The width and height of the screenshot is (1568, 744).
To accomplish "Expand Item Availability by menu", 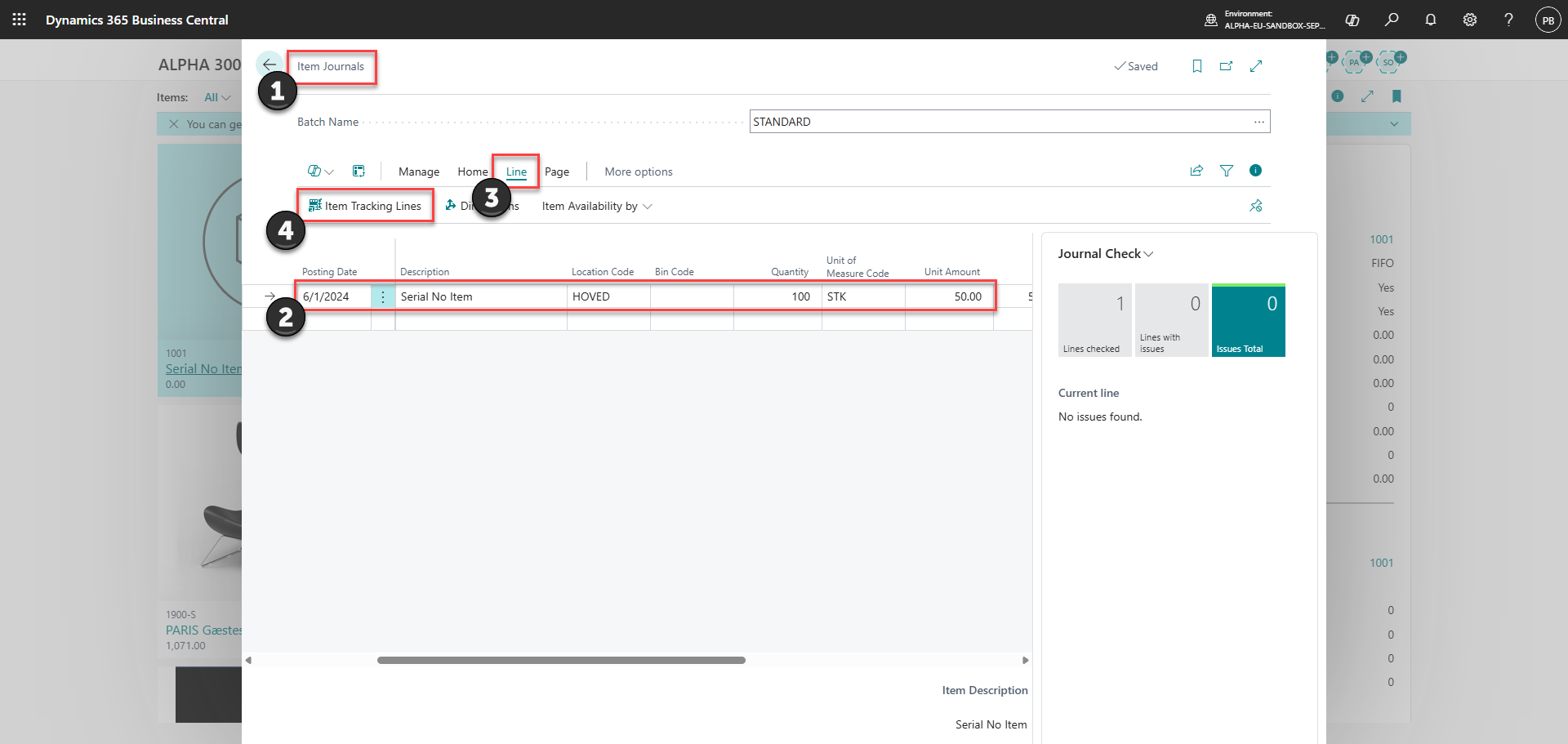I will click(597, 206).
